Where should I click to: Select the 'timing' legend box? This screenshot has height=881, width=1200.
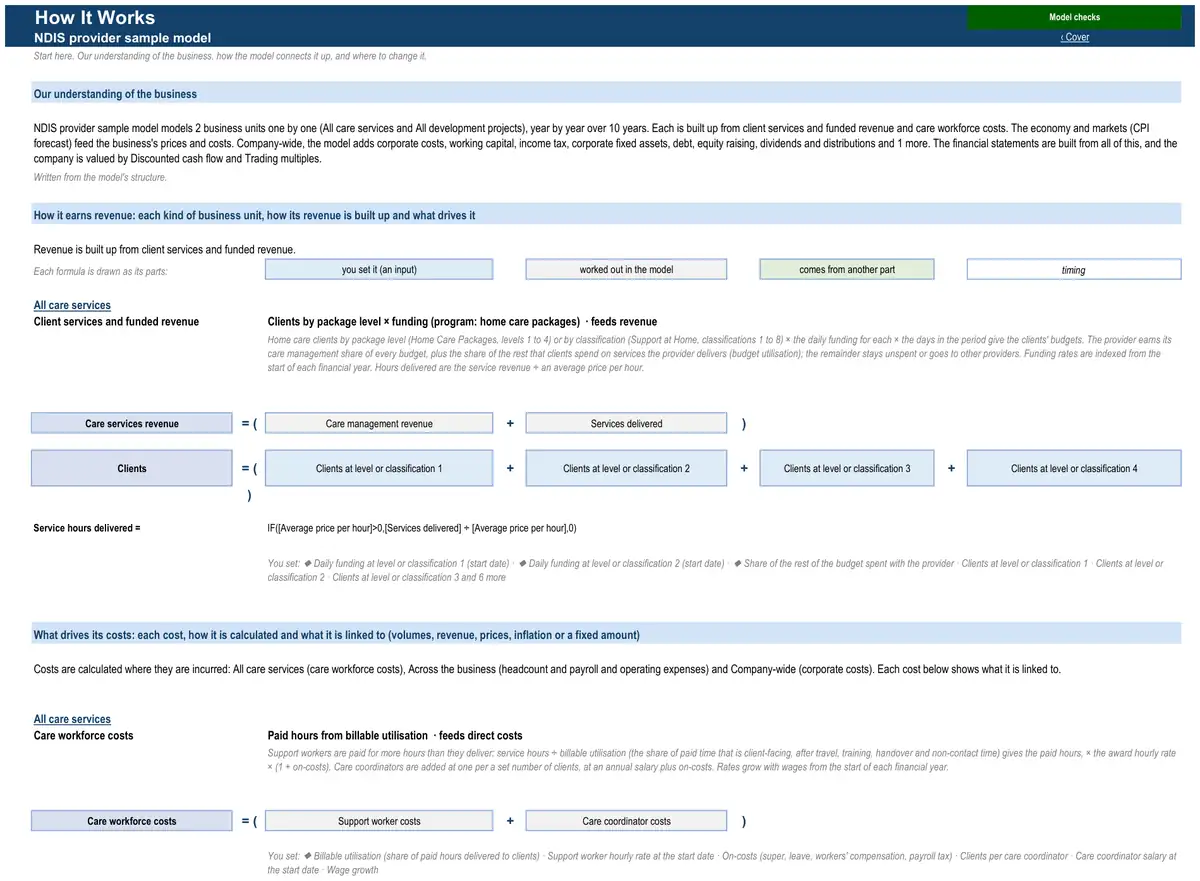tap(1074, 269)
